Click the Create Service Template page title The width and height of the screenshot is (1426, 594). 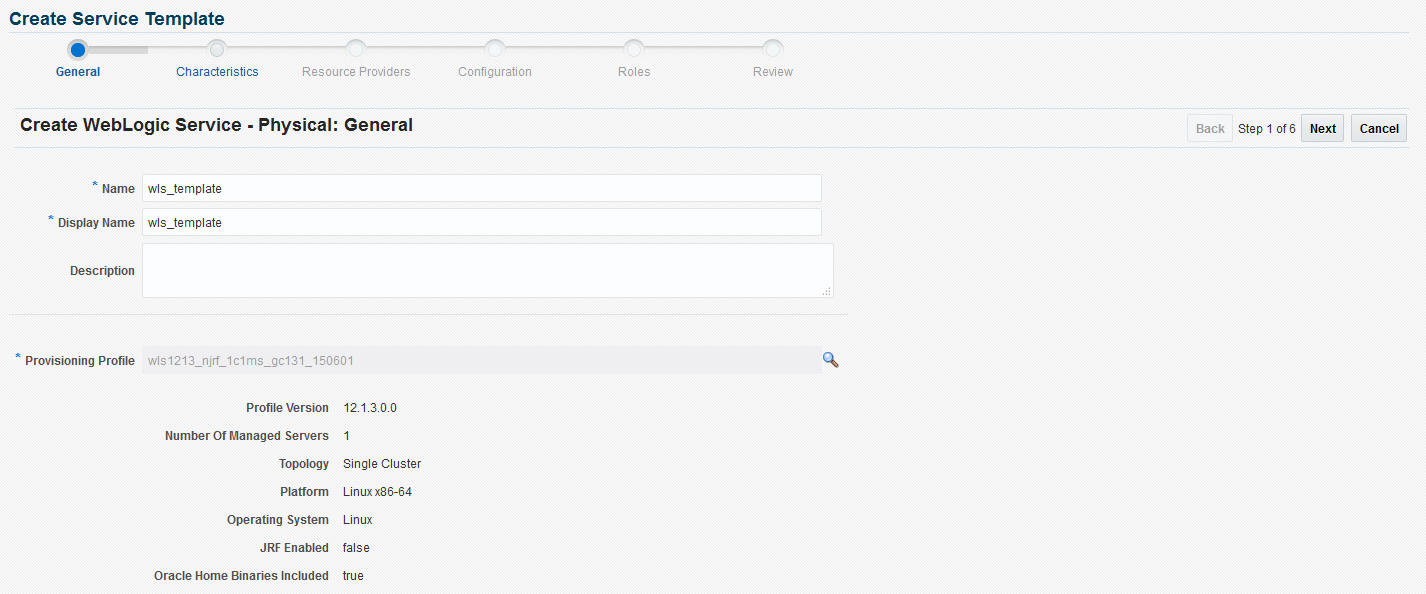117,19
